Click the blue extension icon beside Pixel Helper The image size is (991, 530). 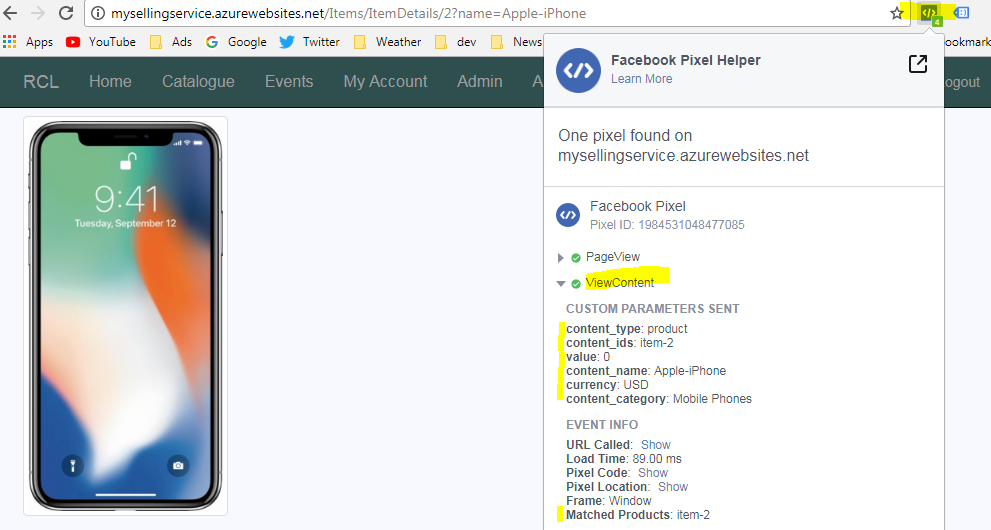pos(961,13)
